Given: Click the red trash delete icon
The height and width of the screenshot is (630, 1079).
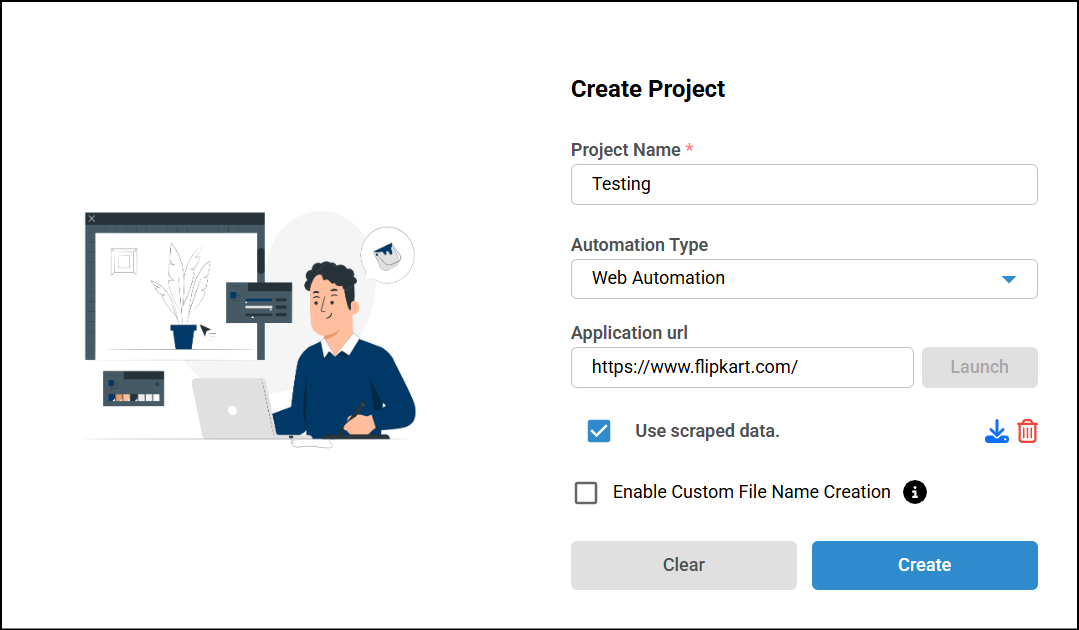Looking at the screenshot, I should [1027, 431].
